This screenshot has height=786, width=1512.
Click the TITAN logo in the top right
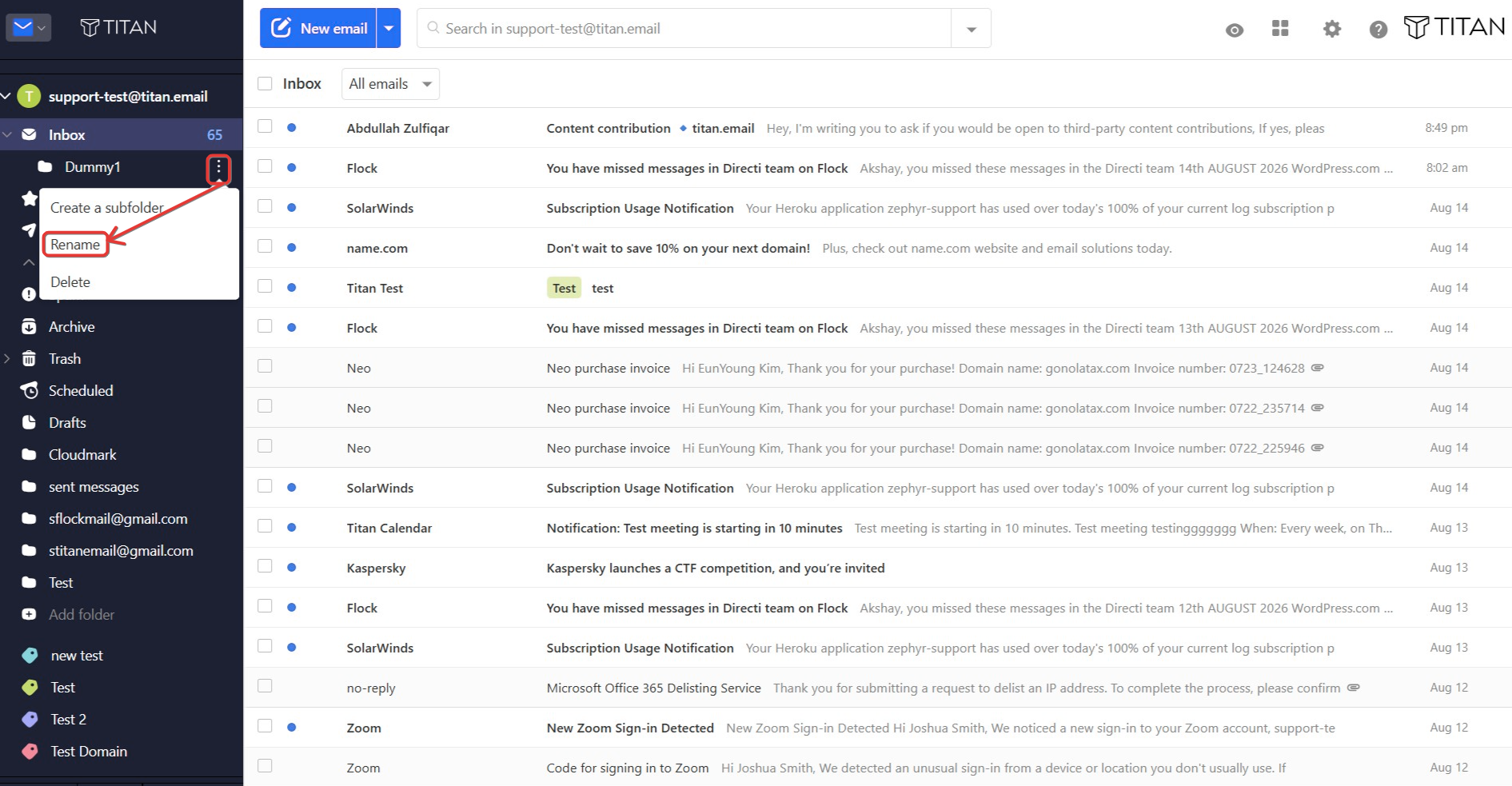(x=1454, y=27)
